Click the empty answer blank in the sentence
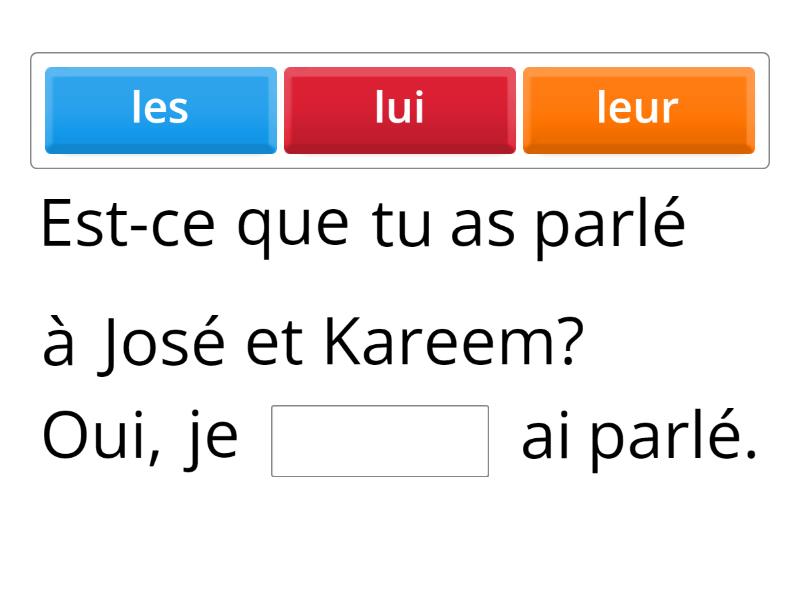Viewport: 800px width, 600px height. coord(380,440)
